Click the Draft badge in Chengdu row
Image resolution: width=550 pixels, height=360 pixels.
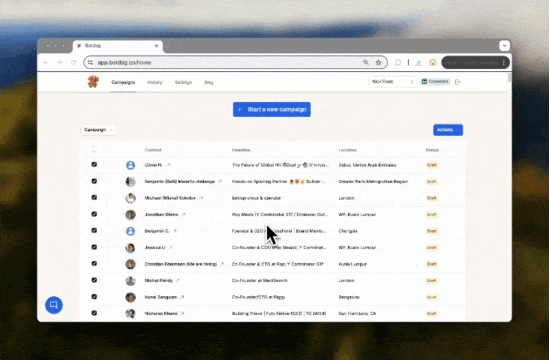(432, 231)
